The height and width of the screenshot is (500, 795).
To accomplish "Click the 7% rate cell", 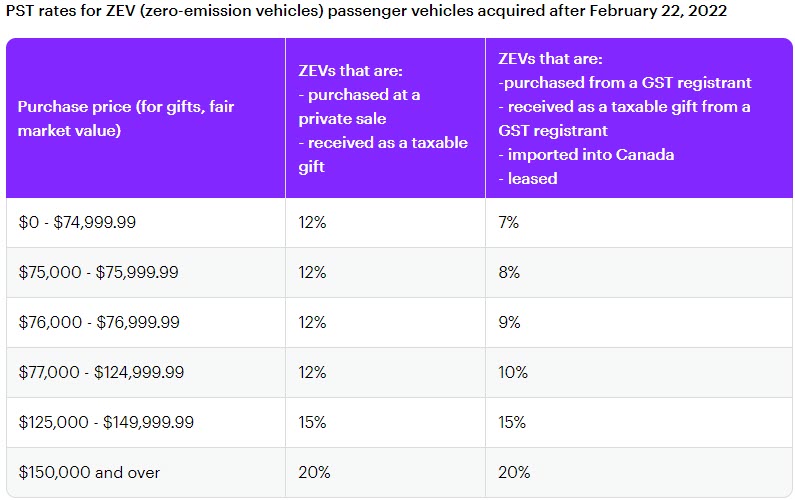I will pos(508,223).
